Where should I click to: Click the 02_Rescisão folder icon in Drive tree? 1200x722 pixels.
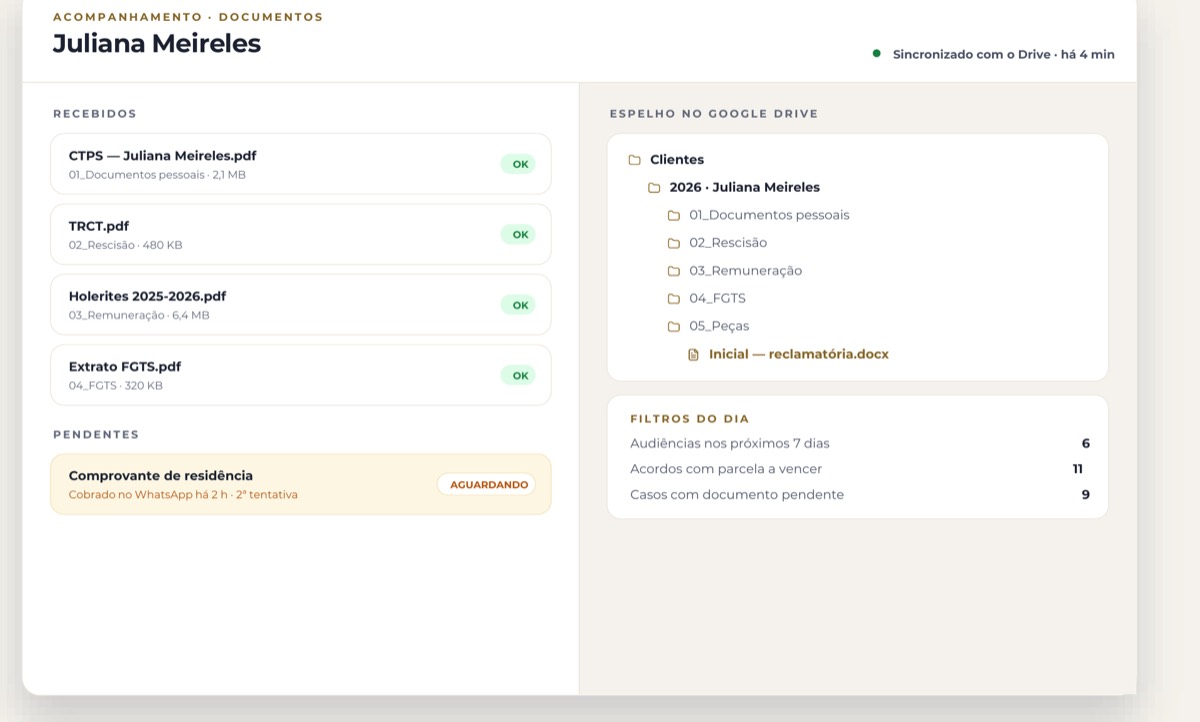(674, 243)
